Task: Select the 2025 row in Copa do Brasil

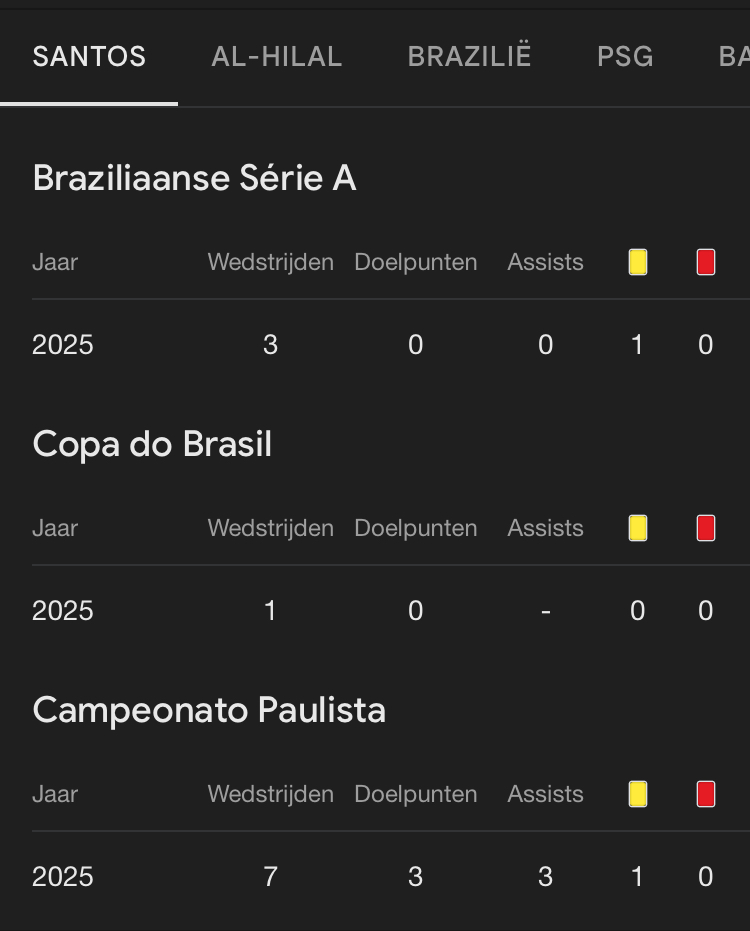Action: [63, 611]
